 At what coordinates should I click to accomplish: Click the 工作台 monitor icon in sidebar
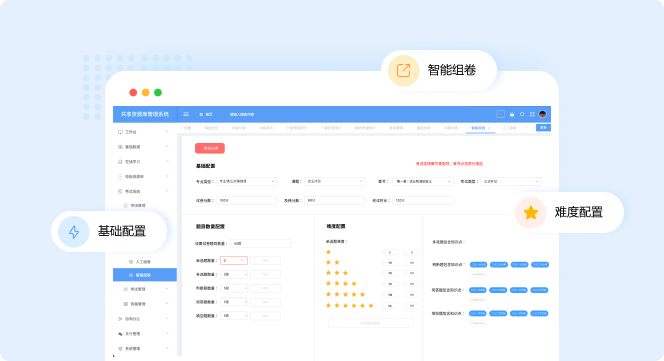(120, 132)
